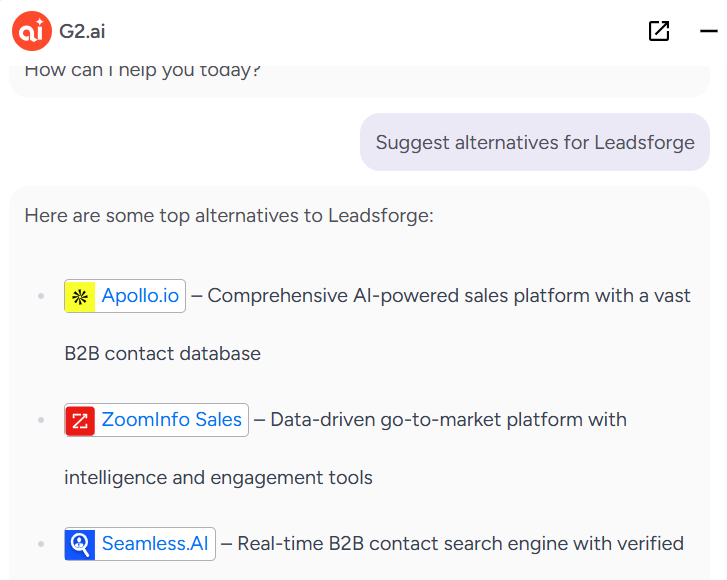This screenshot has height=580, width=727.
Task: Click the orange G2.ai logo
Action: point(32,31)
